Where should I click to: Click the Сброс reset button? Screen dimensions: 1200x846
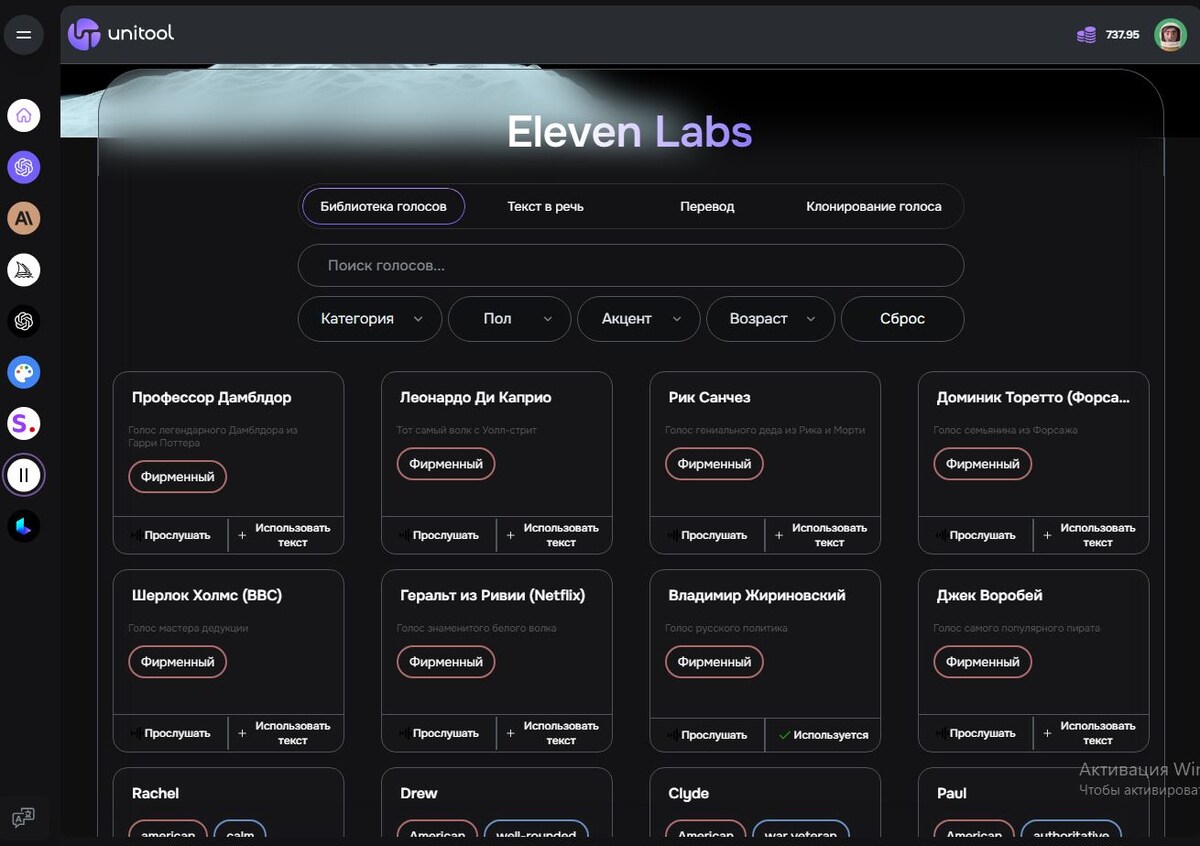[902, 319]
